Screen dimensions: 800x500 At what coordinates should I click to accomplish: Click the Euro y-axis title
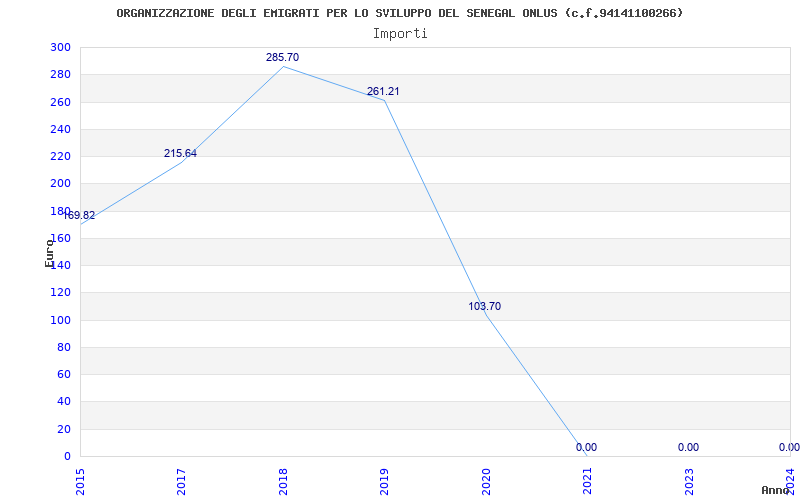pyautogui.click(x=49, y=254)
